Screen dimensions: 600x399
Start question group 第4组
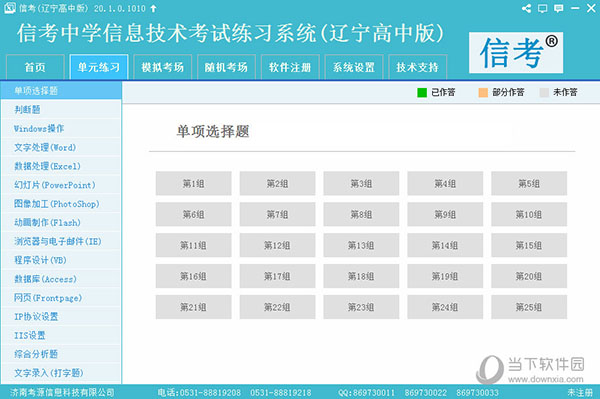coord(445,184)
